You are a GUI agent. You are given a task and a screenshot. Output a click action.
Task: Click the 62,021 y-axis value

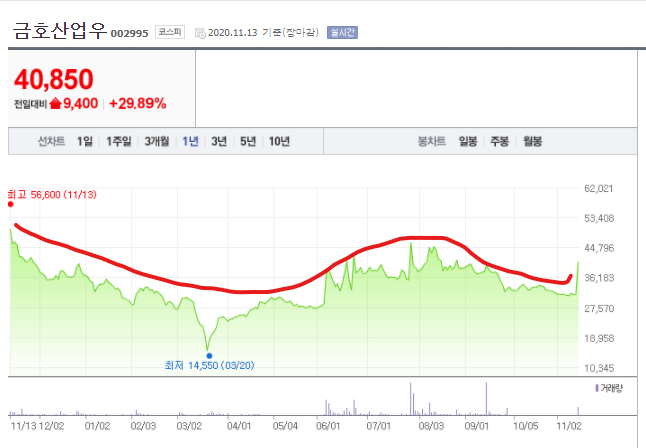tap(599, 189)
